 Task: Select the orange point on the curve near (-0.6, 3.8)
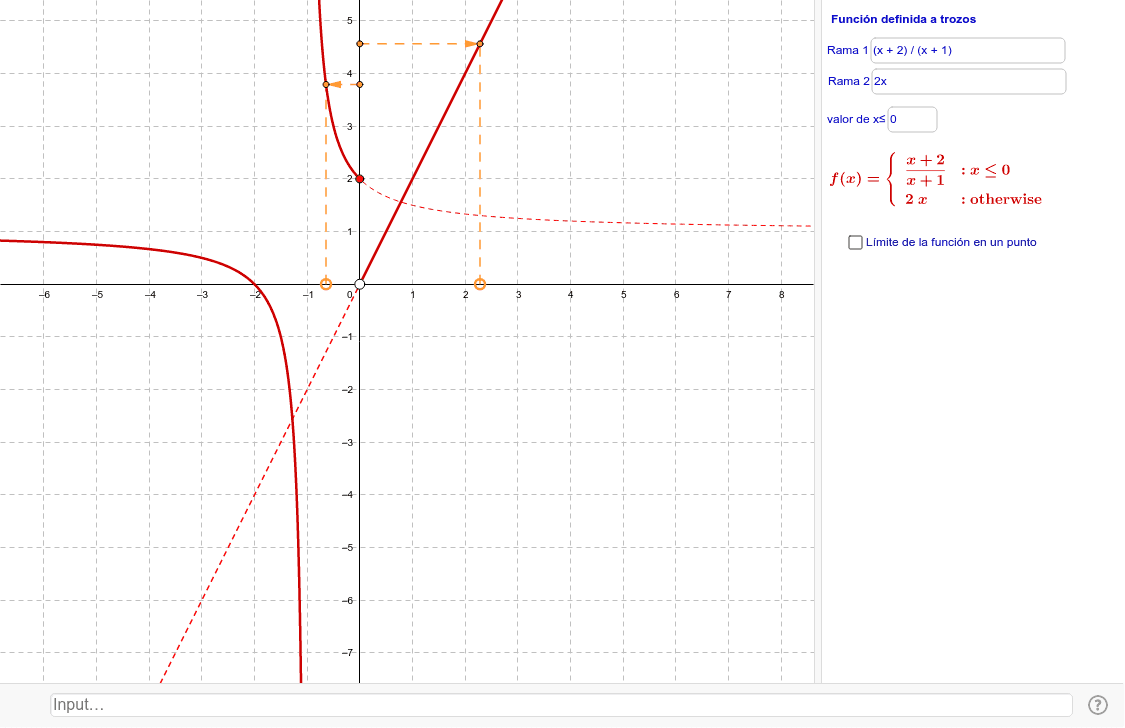326,85
